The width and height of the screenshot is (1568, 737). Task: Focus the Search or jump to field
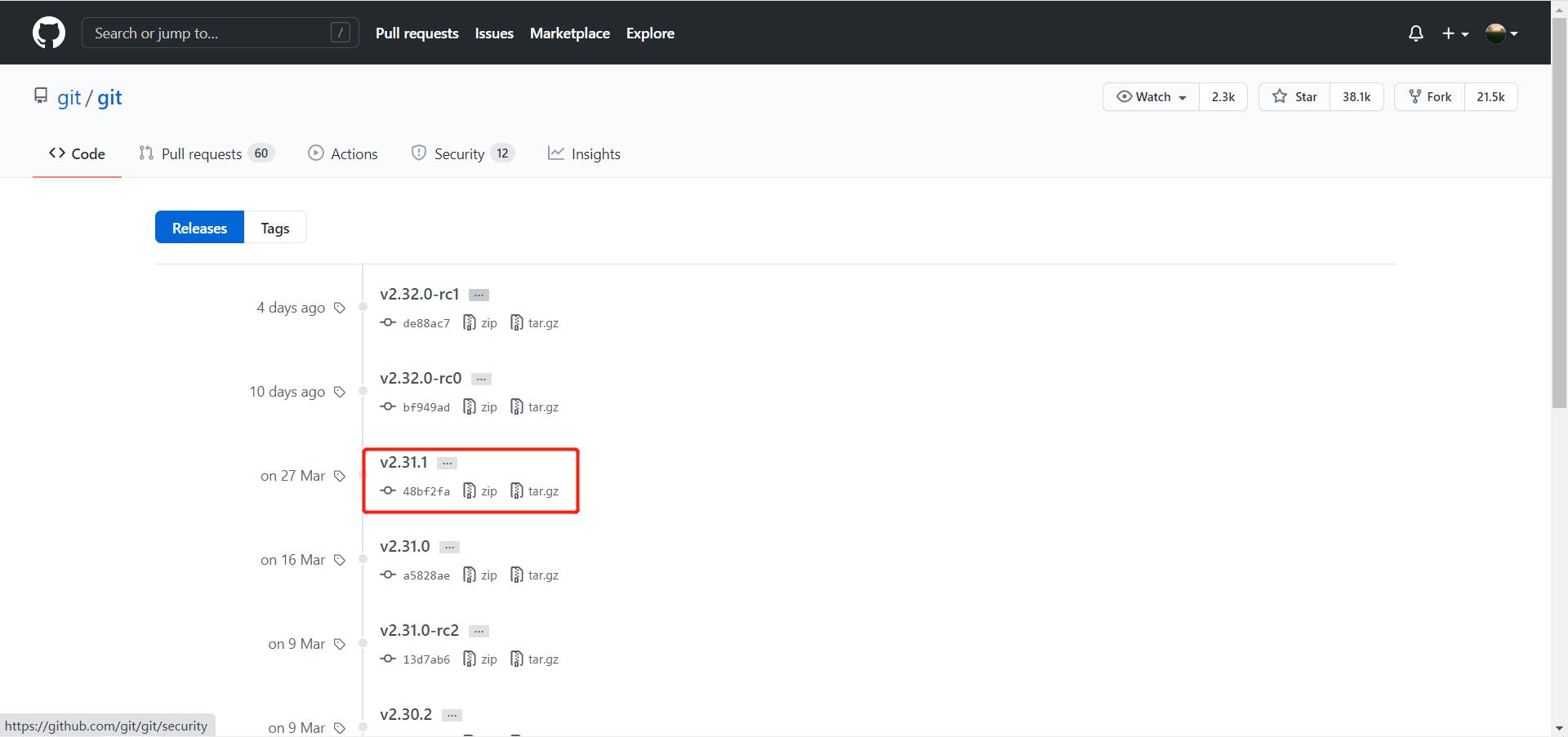click(220, 33)
